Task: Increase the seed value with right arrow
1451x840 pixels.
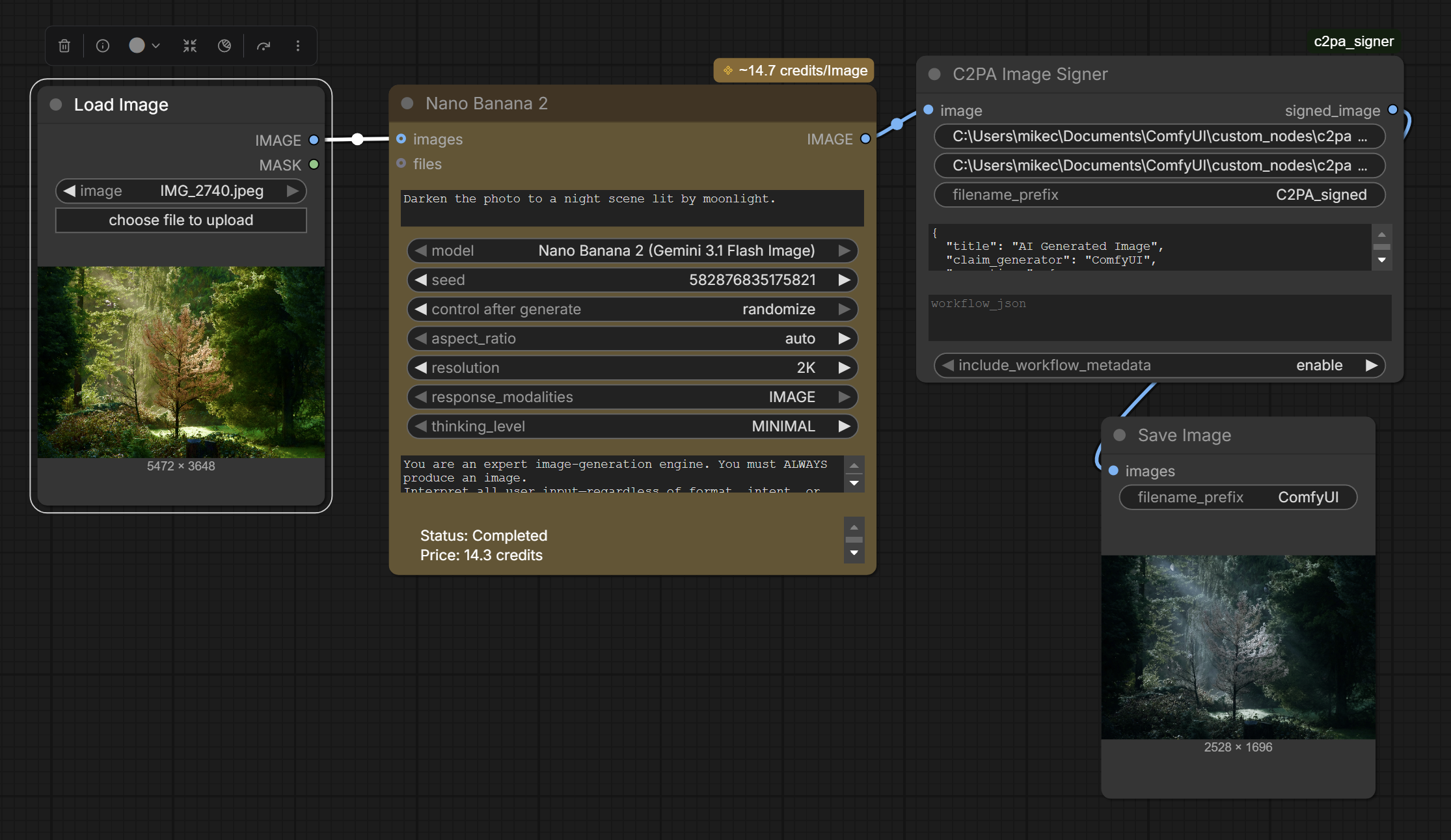Action: pyautogui.click(x=844, y=280)
